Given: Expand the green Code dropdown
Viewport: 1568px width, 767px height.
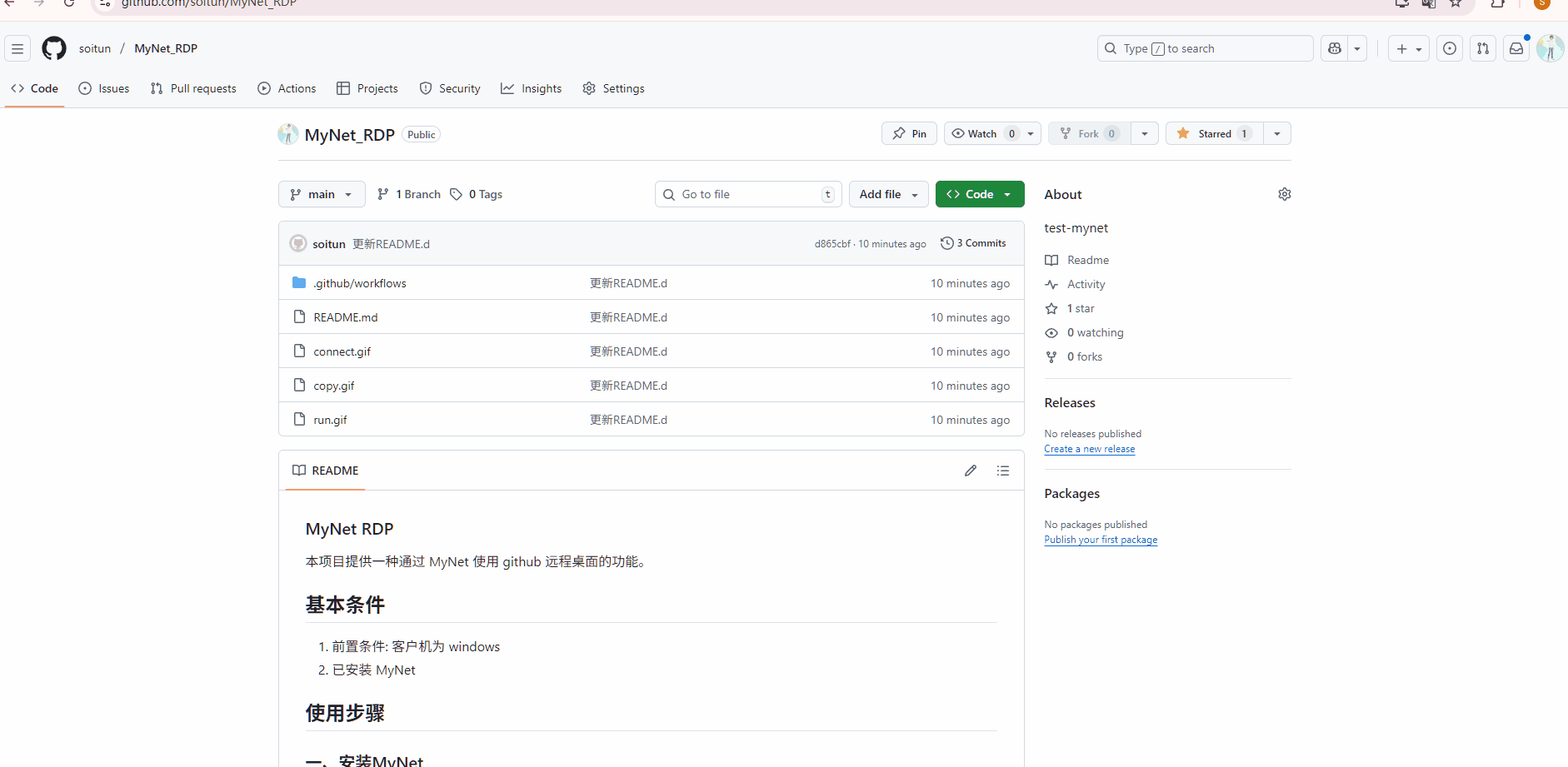Looking at the screenshot, I should pos(980,194).
